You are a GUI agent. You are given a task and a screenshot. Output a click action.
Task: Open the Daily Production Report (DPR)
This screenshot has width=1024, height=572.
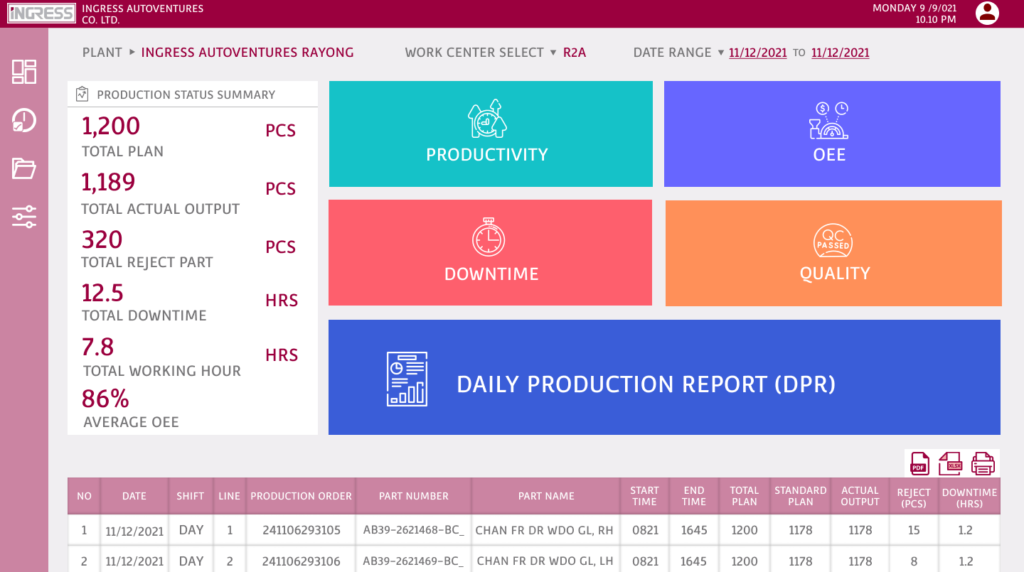tap(664, 377)
